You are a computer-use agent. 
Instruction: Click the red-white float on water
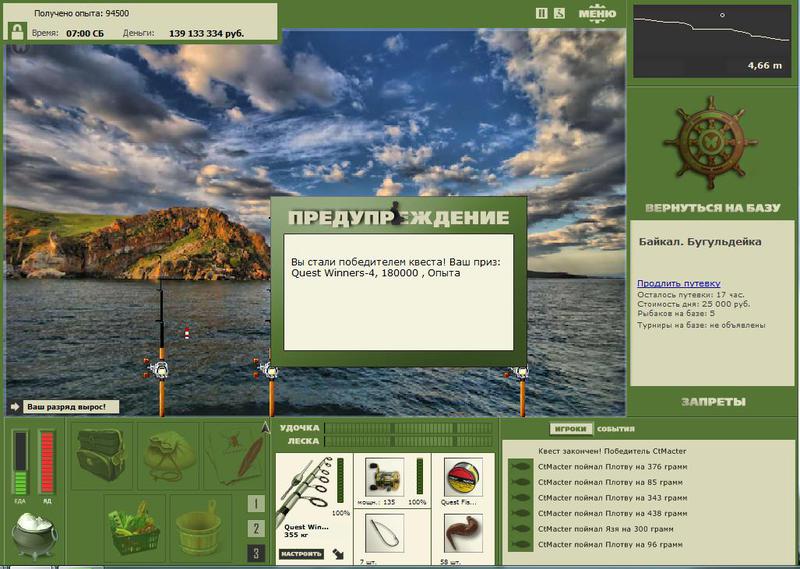(x=187, y=333)
